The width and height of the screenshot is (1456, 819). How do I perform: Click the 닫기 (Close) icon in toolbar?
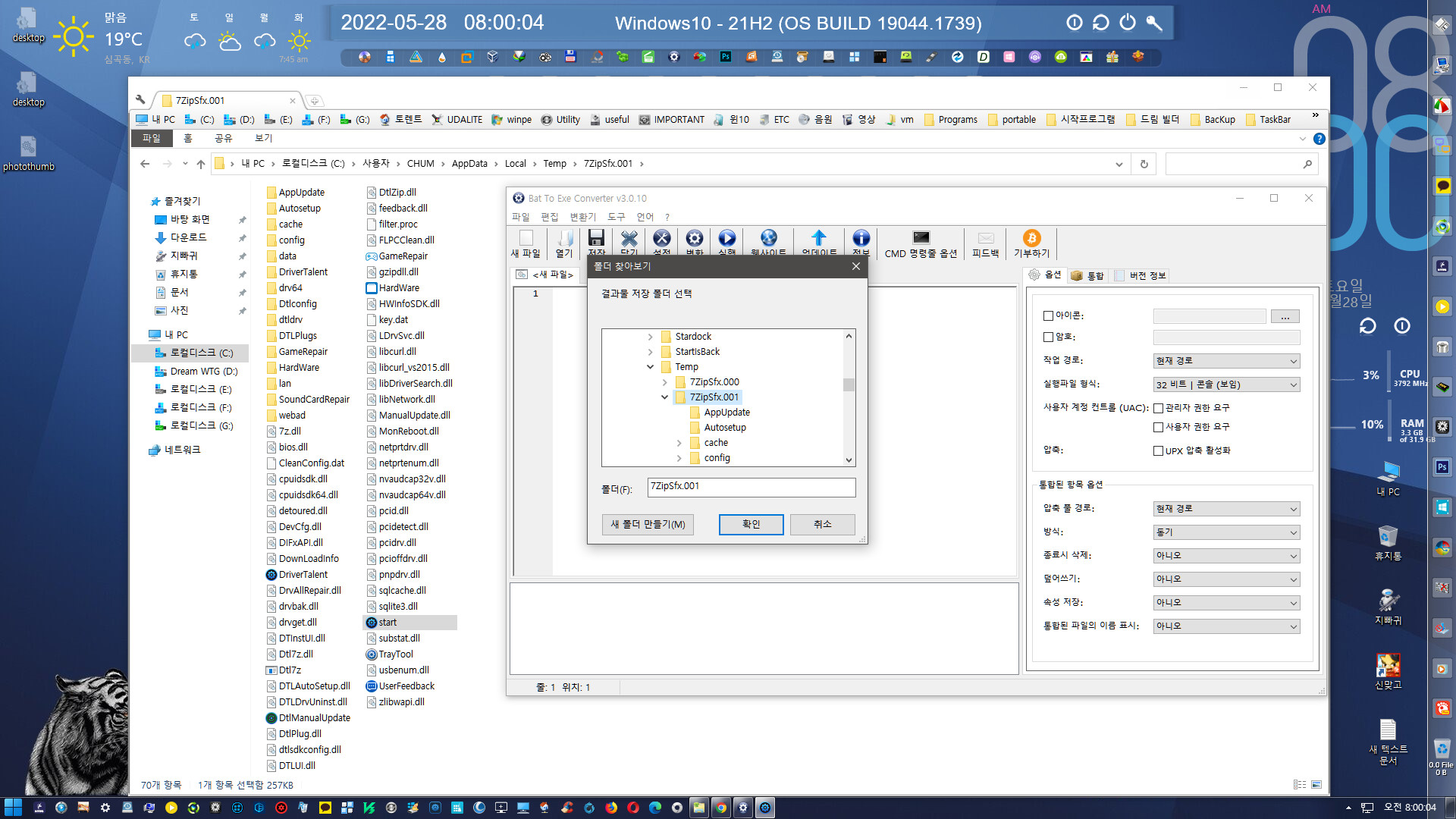(629, 244)
